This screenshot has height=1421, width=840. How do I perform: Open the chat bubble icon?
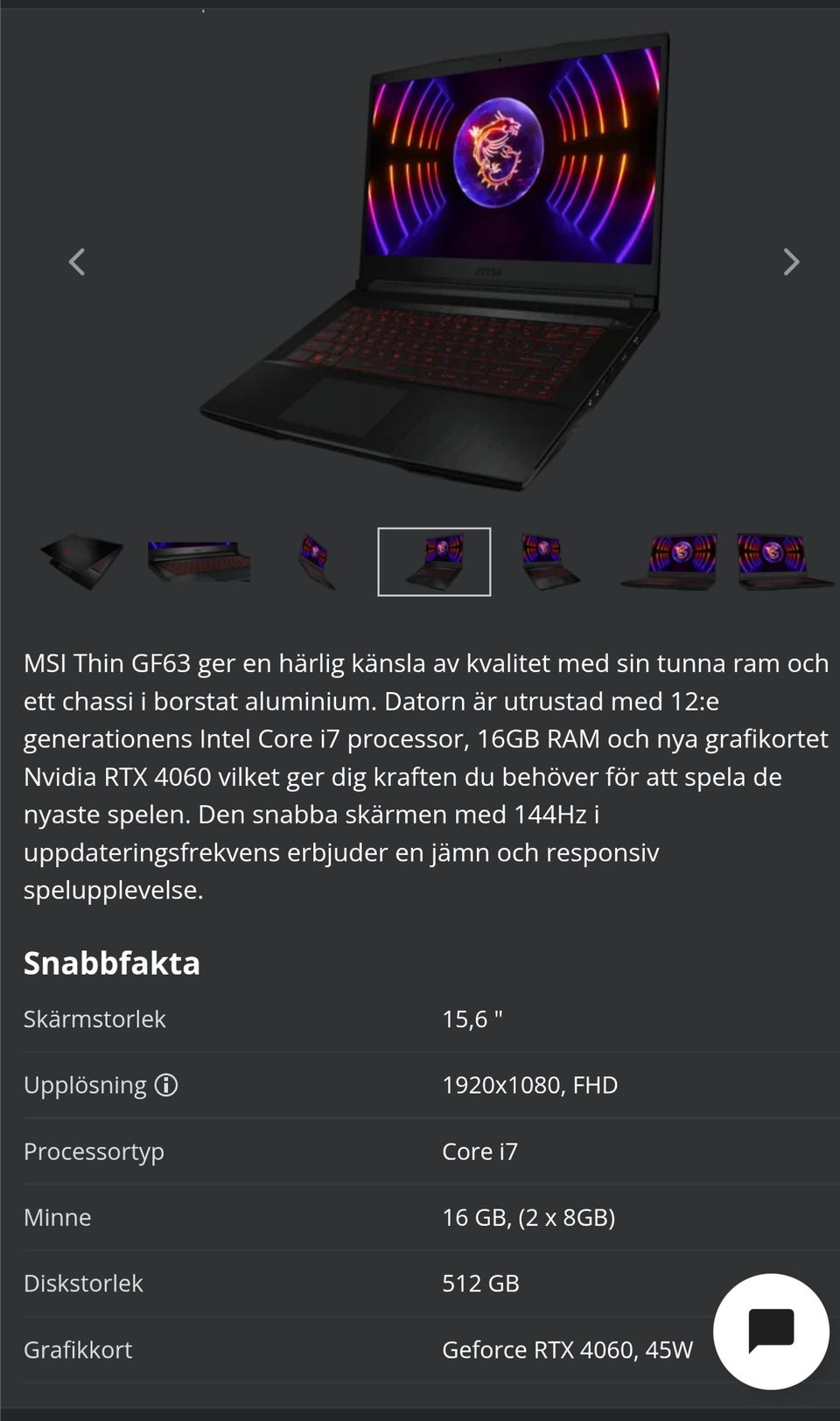[x=771, y=1331]
